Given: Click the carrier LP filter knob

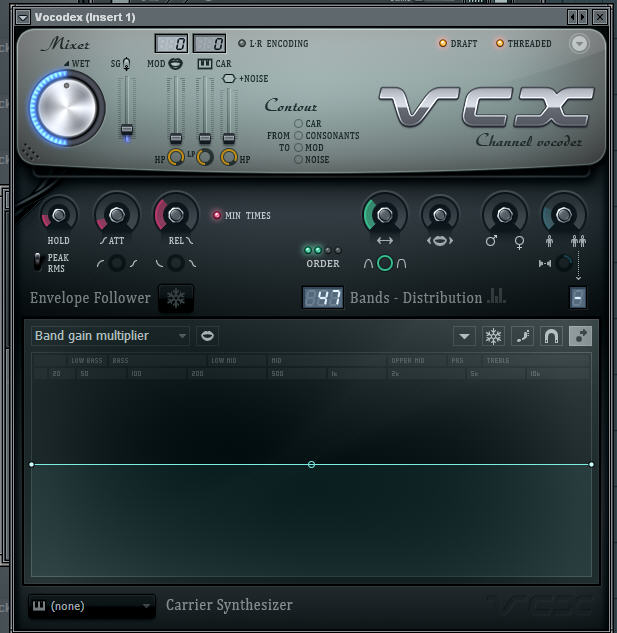Looking at the screenshot, I should point(205,157).
